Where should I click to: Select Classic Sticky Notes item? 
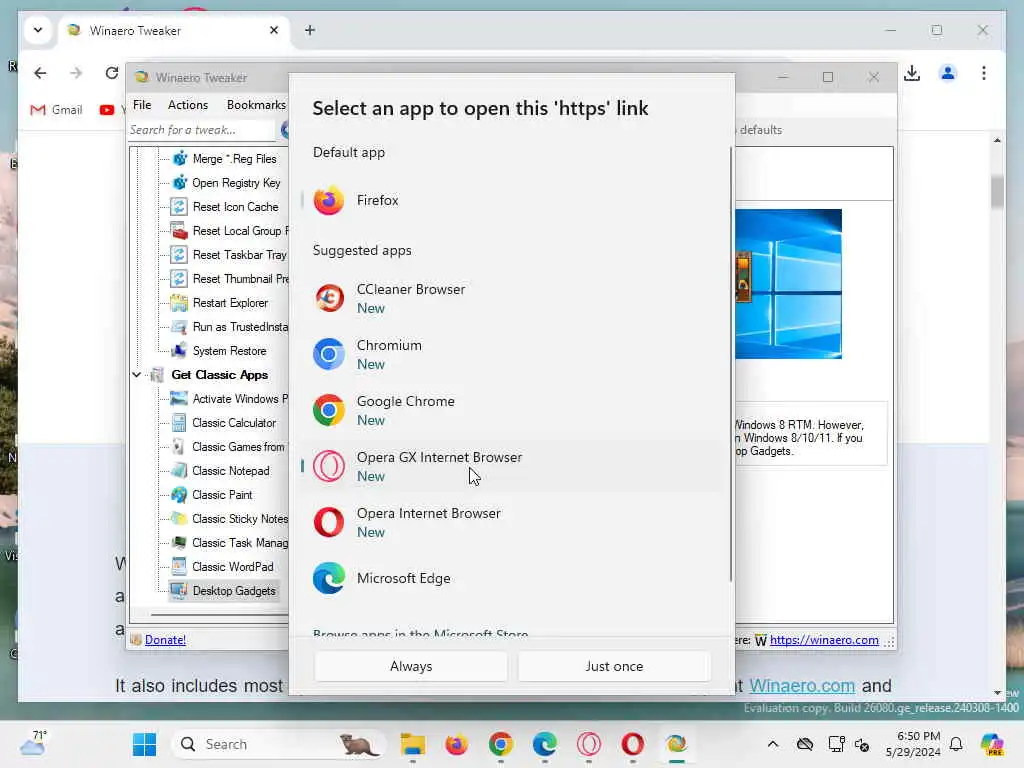click(240, 519)
